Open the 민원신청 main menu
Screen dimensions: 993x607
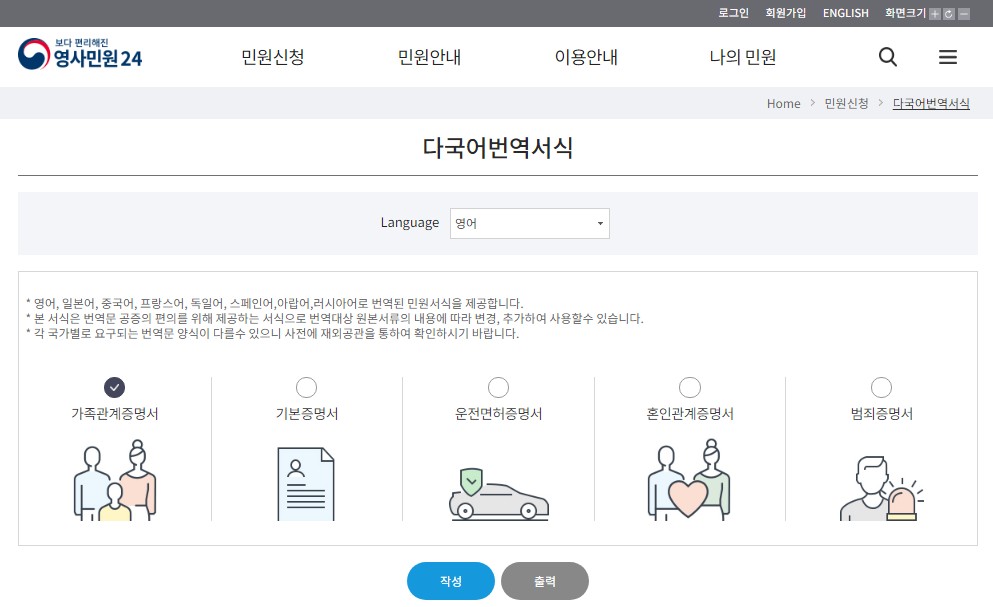273,57
